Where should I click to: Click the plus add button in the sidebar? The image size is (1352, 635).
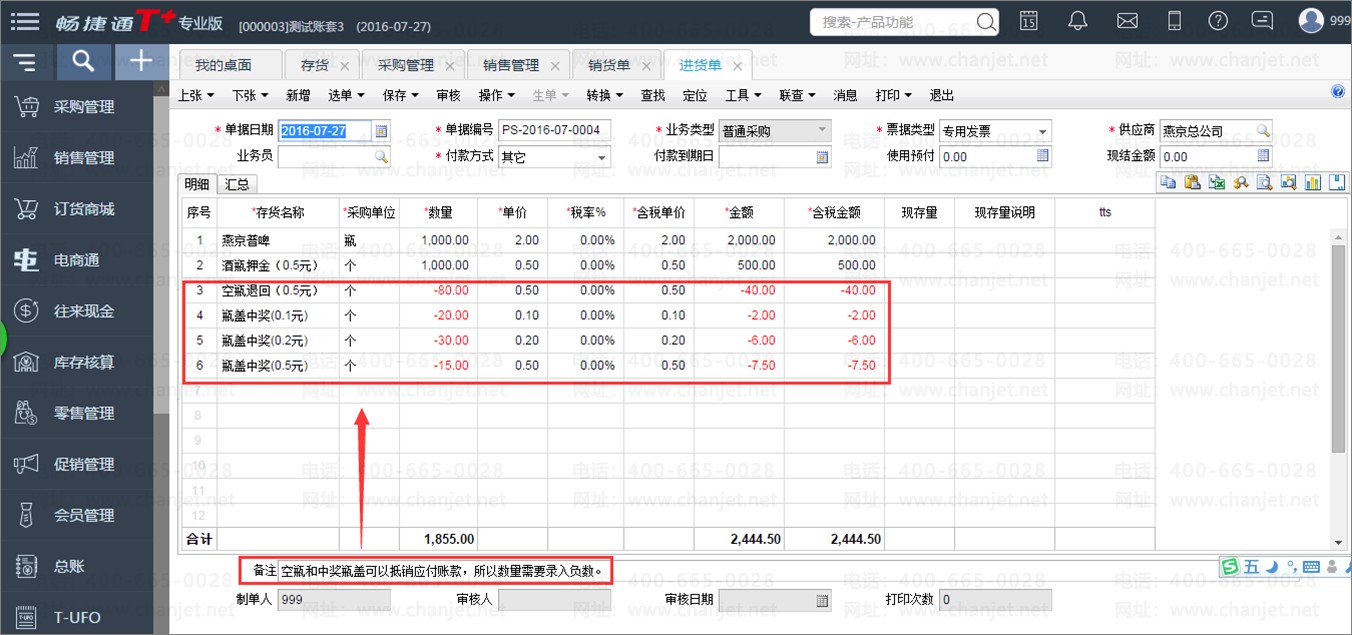[141, 62]
